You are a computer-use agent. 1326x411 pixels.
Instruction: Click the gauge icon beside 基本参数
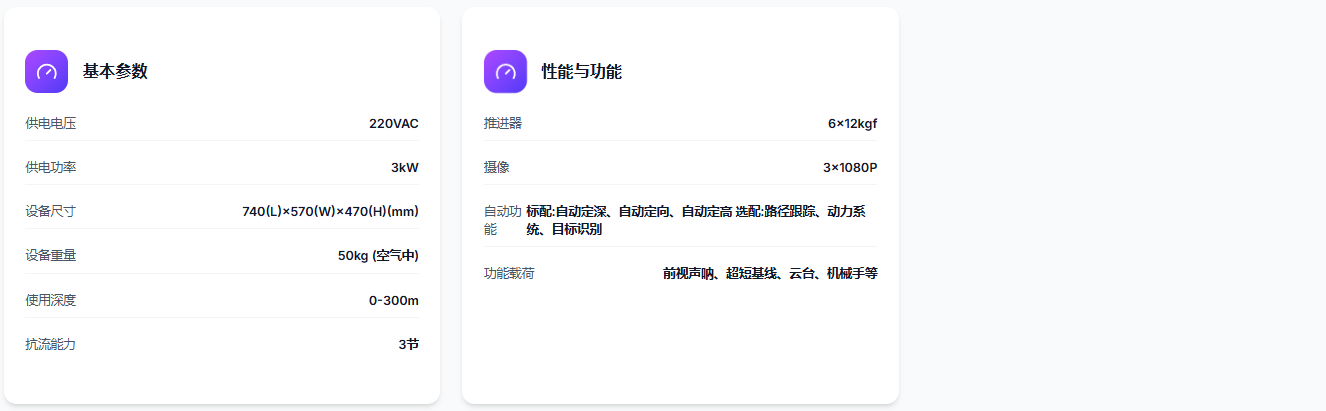pyautogui.click(x=46, y=71)
